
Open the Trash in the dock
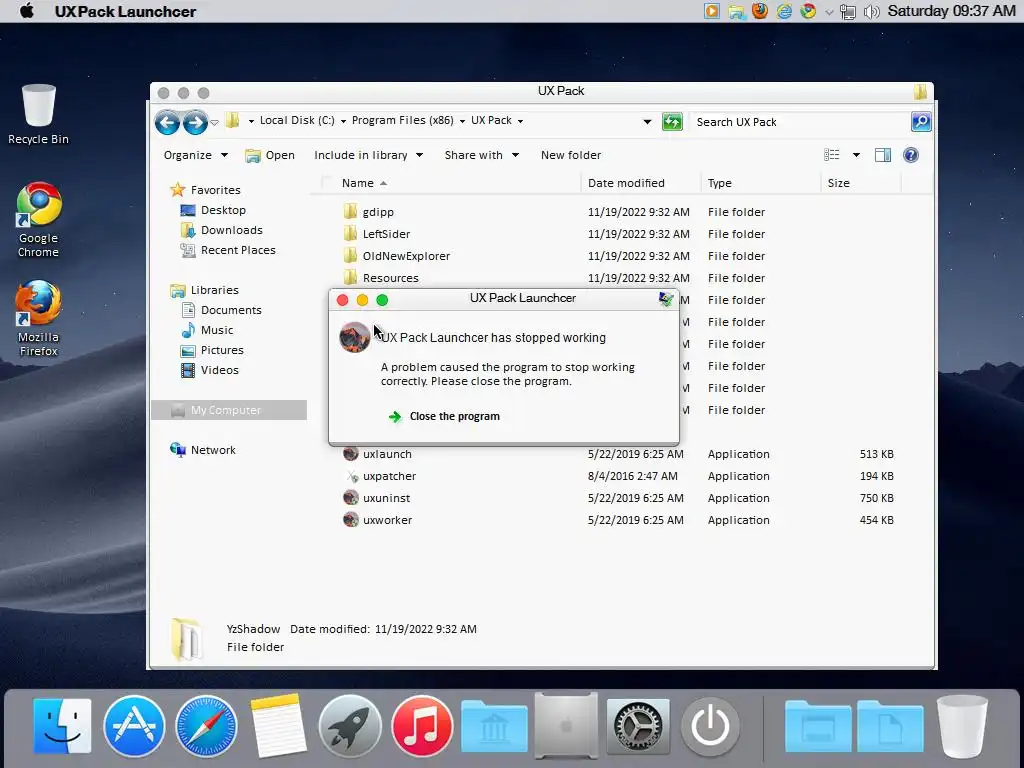pos(962,726)
